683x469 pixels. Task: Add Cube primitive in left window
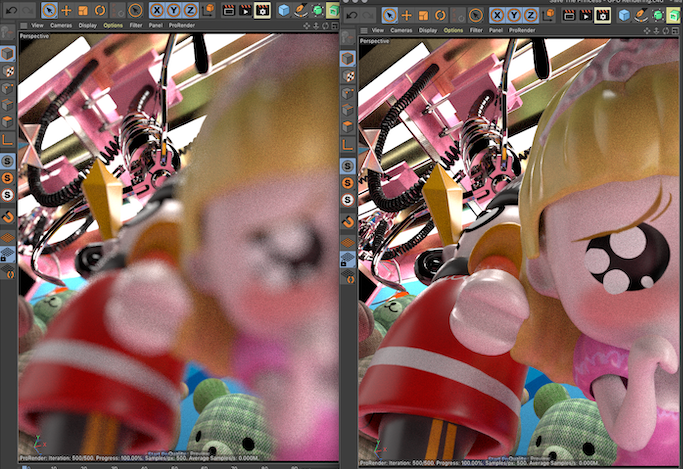(x=284, y=10)
